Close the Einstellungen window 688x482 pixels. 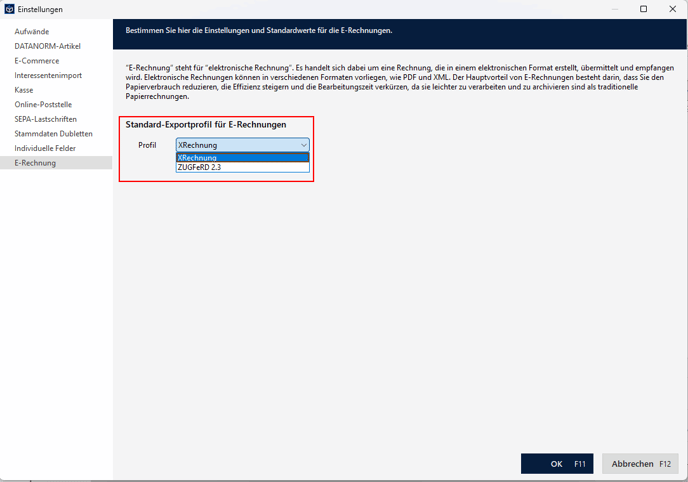coord(672,9)
